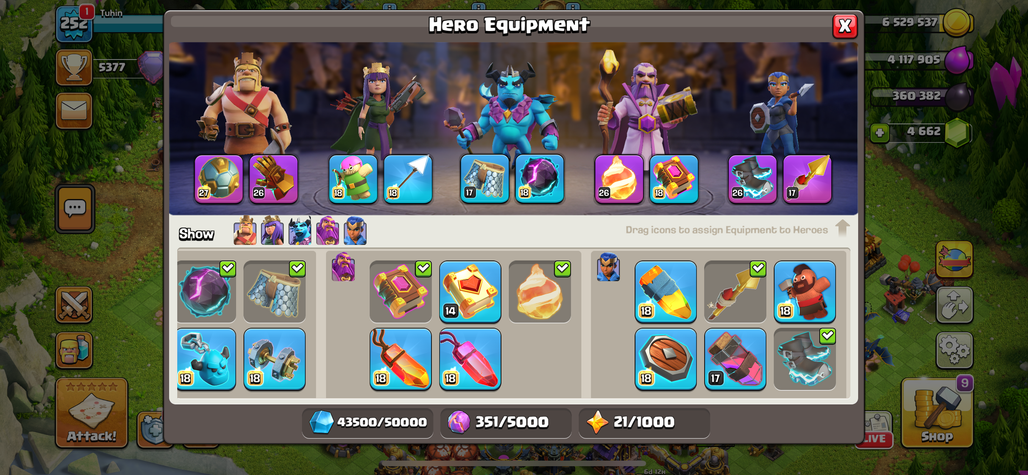Select the Rage Gem pink crystal equipment
1028x475 pixels.
[470, 359]
